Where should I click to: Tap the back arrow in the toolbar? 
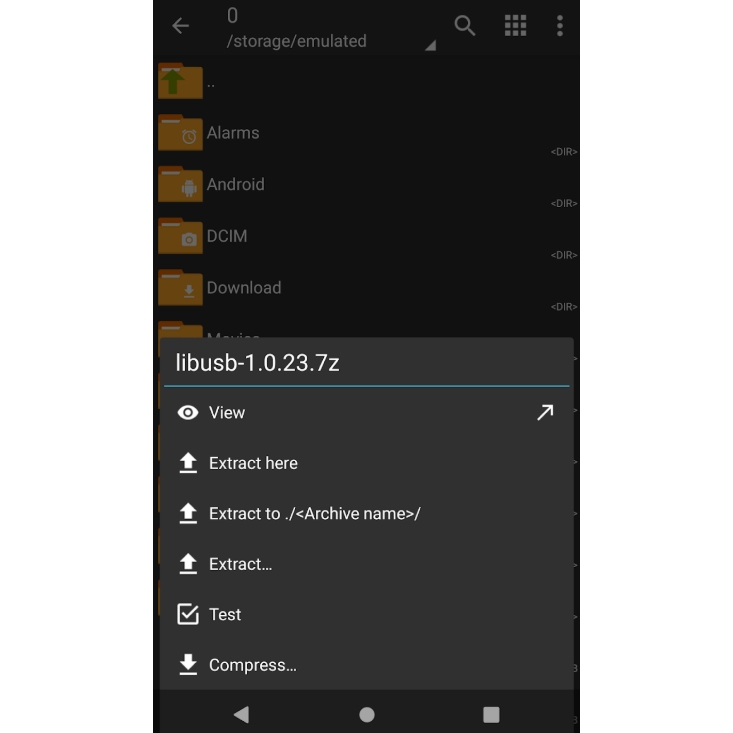click(x=180, y=26)
